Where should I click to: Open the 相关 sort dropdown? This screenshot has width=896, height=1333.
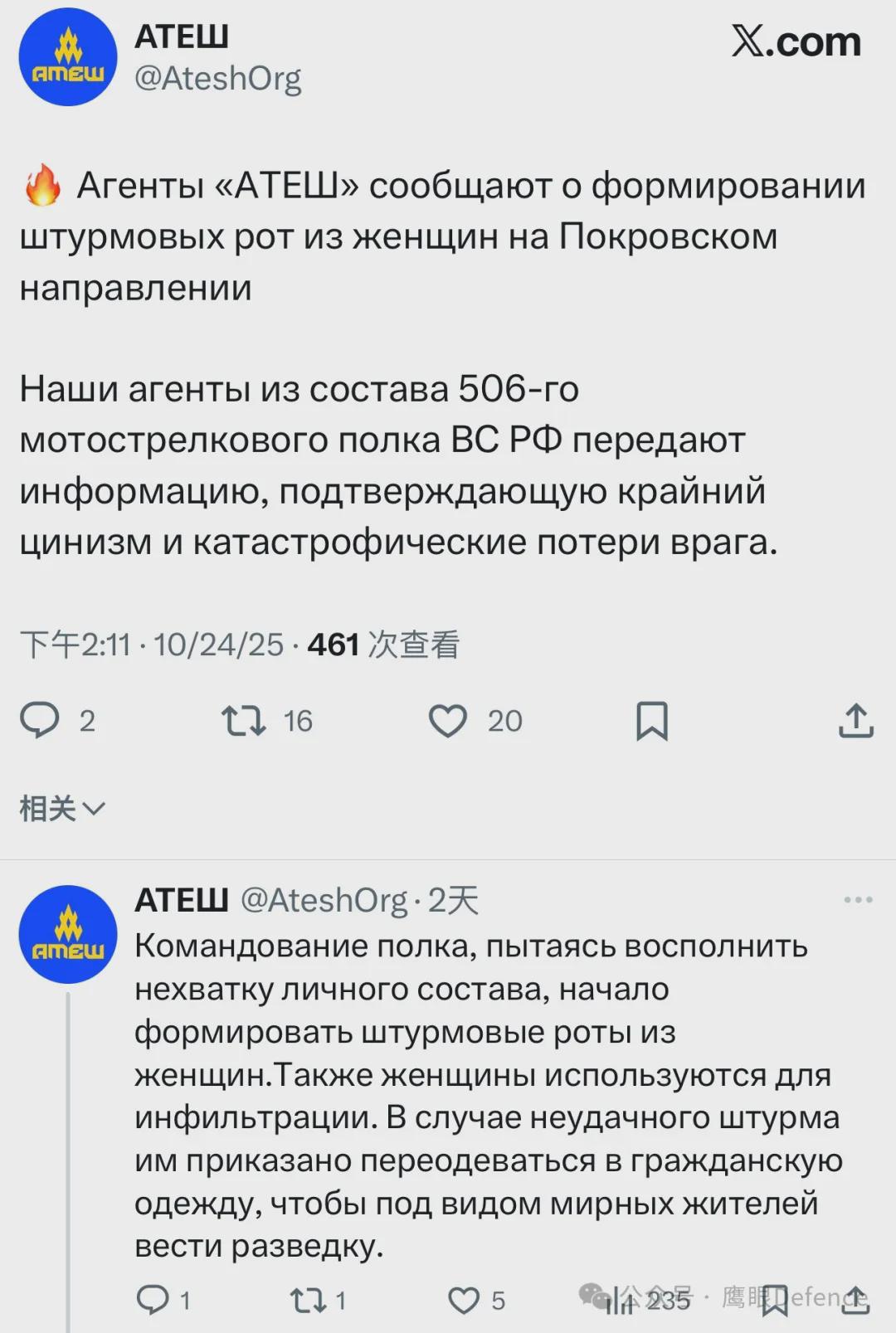pyautogui.click(x=62, y=808)
